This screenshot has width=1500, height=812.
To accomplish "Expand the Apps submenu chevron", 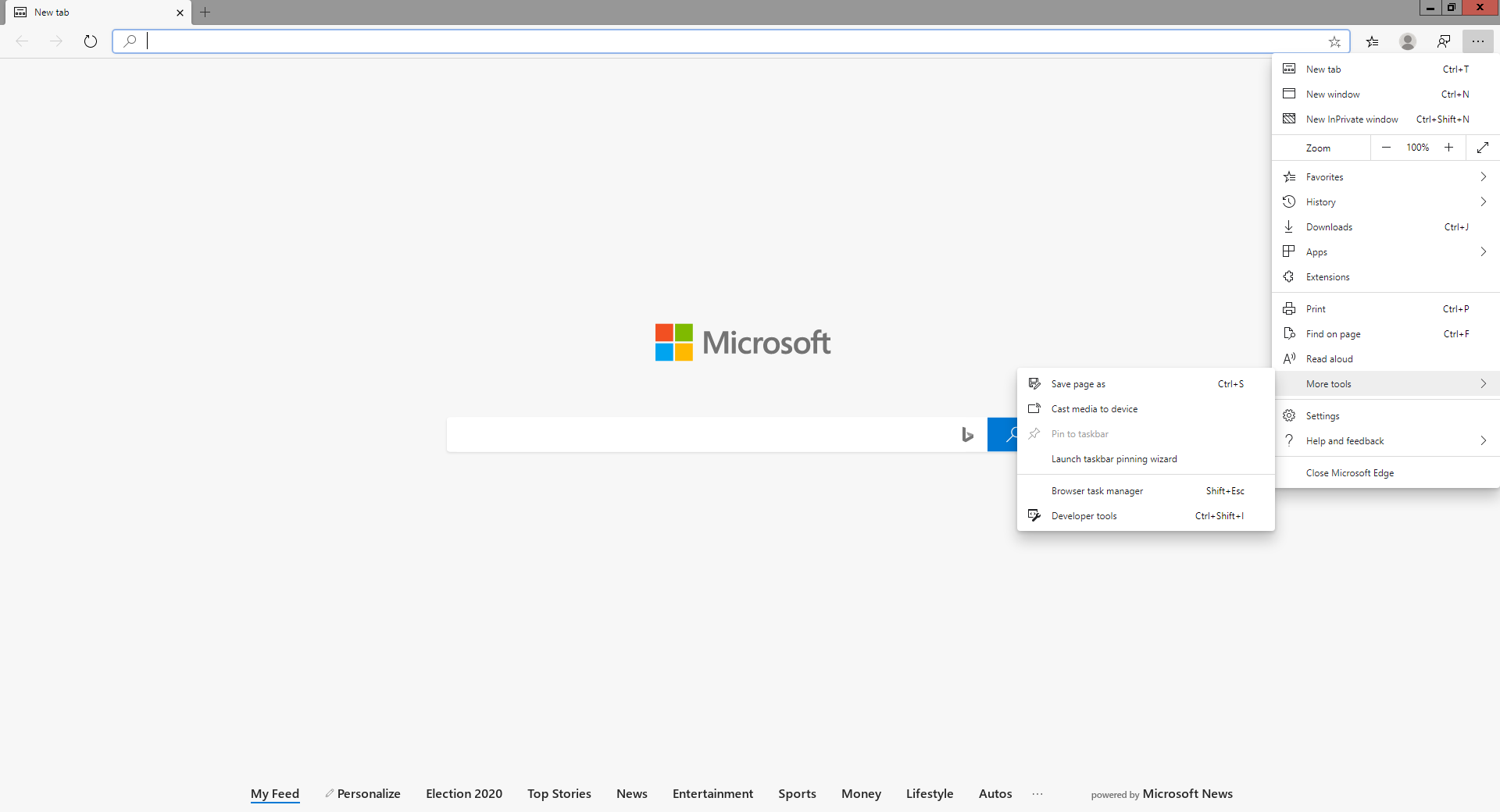I will pyautogui.click(x=1483, y=251).
